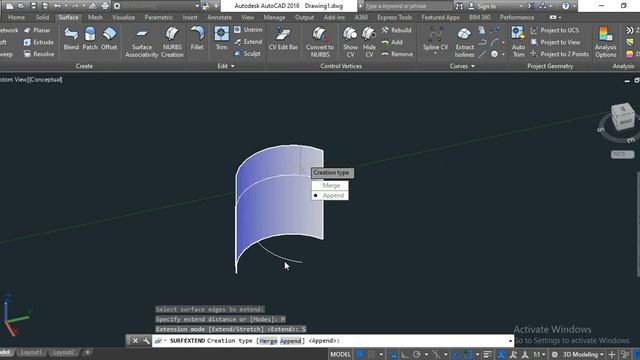Select the Append radio option

(x=330, y=196)
